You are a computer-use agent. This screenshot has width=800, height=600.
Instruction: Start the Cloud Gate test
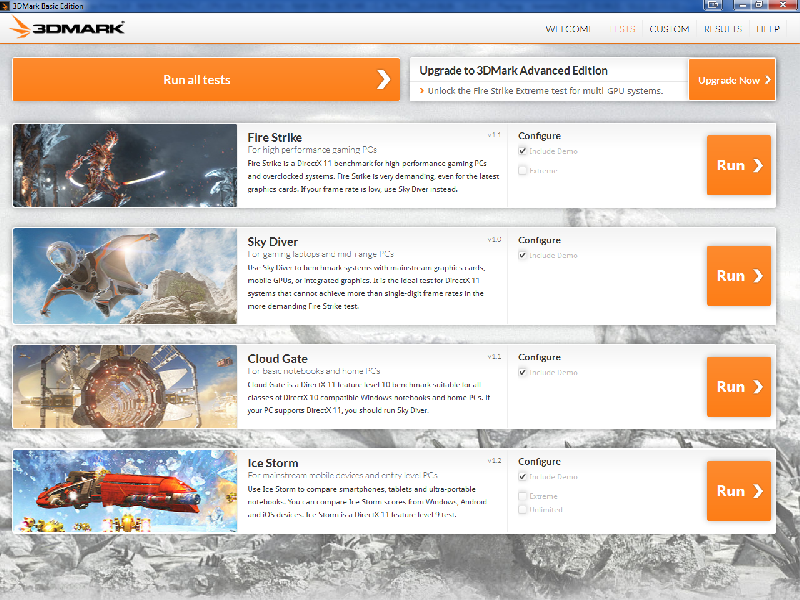point(739,387)
